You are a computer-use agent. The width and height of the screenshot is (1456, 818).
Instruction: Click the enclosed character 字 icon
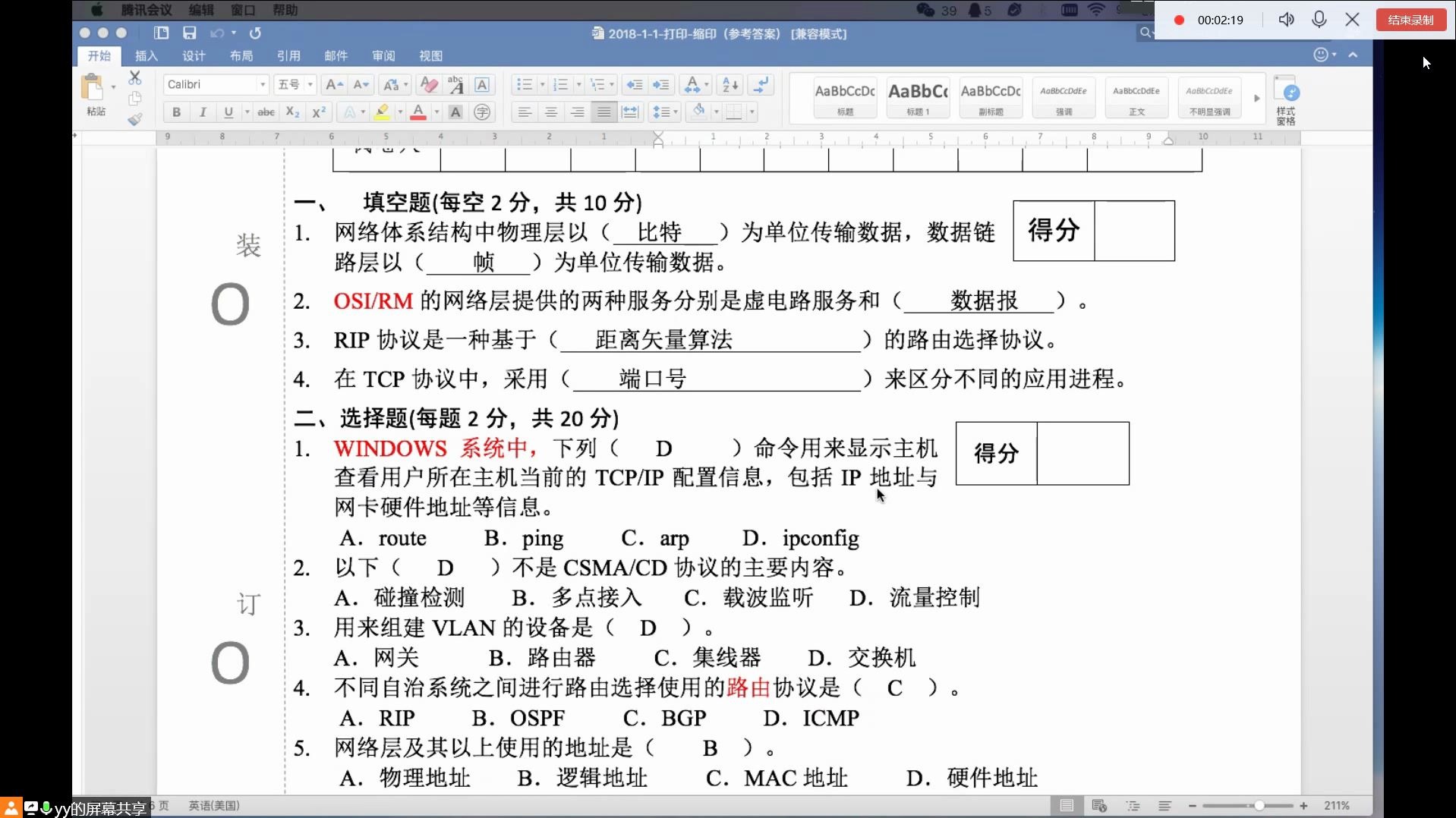(x=482, y=112)
